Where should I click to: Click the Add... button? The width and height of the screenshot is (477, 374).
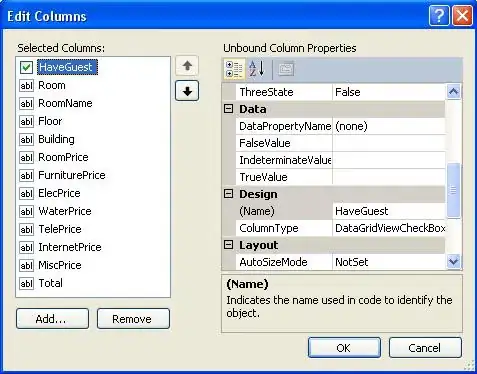pos(52,319)
